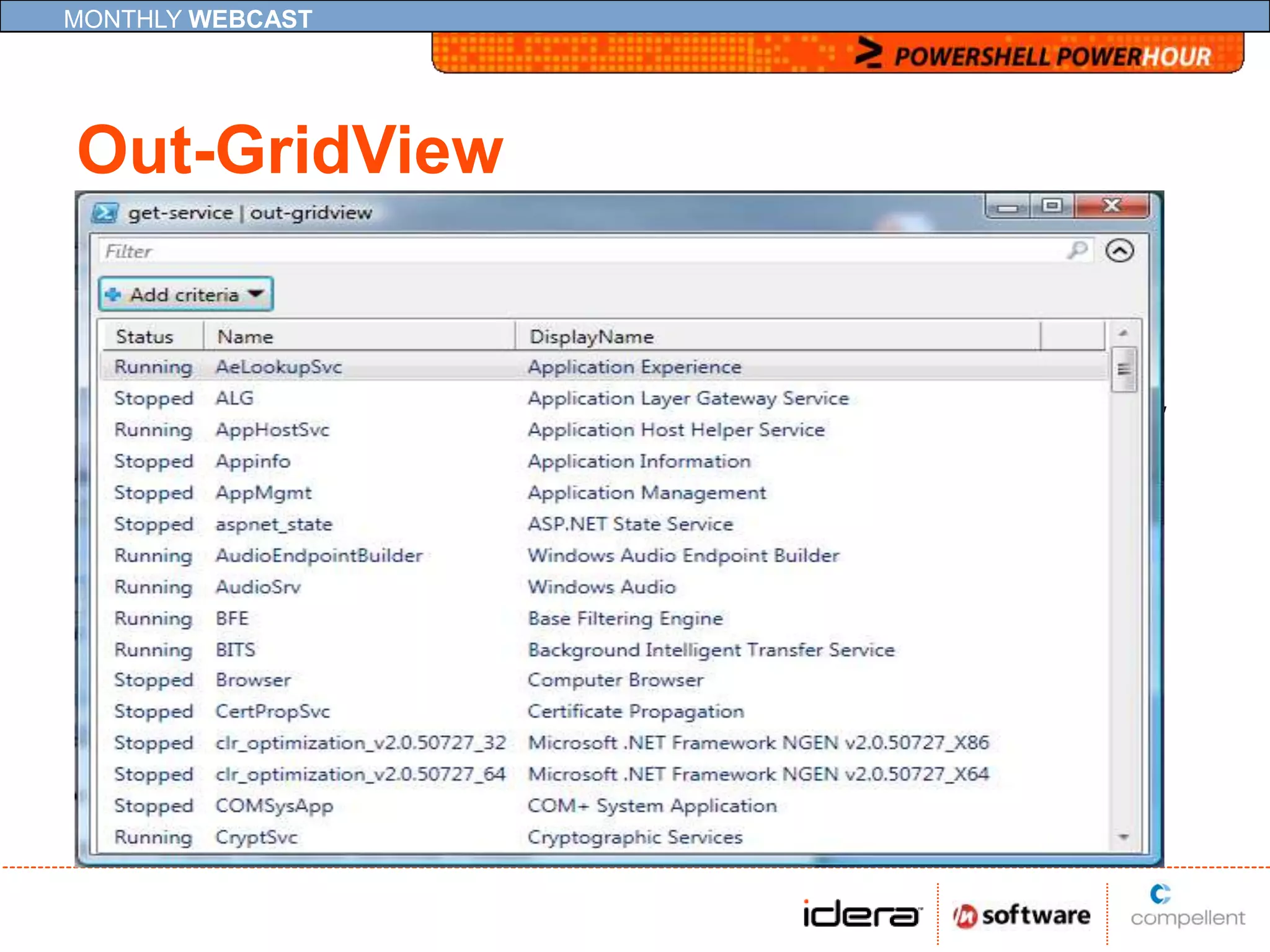Select the AppHostSvc row
This screenshot has width=1270, height=952.
click(604, 430)
